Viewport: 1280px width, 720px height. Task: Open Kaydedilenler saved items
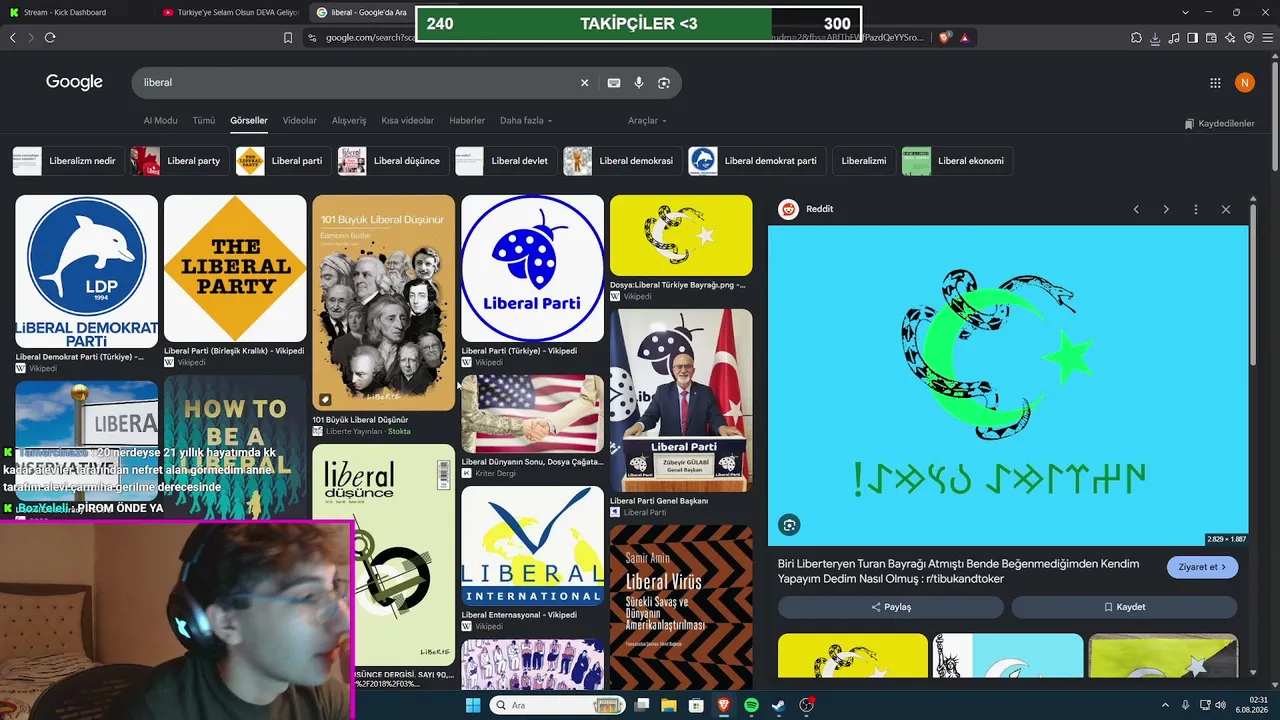tap(1219, 124)
